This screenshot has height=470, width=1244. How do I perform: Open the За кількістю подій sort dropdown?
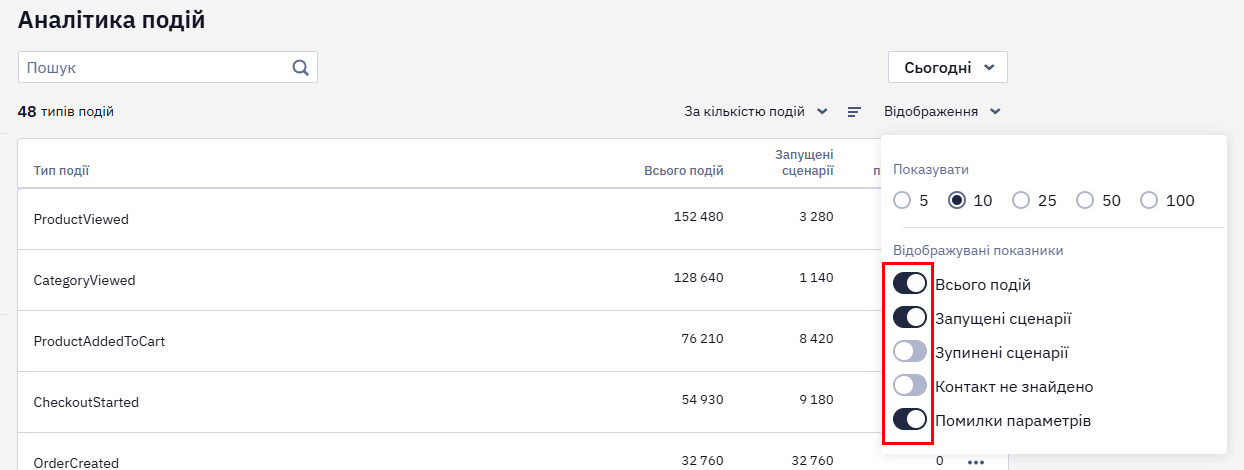coord(756,112)
